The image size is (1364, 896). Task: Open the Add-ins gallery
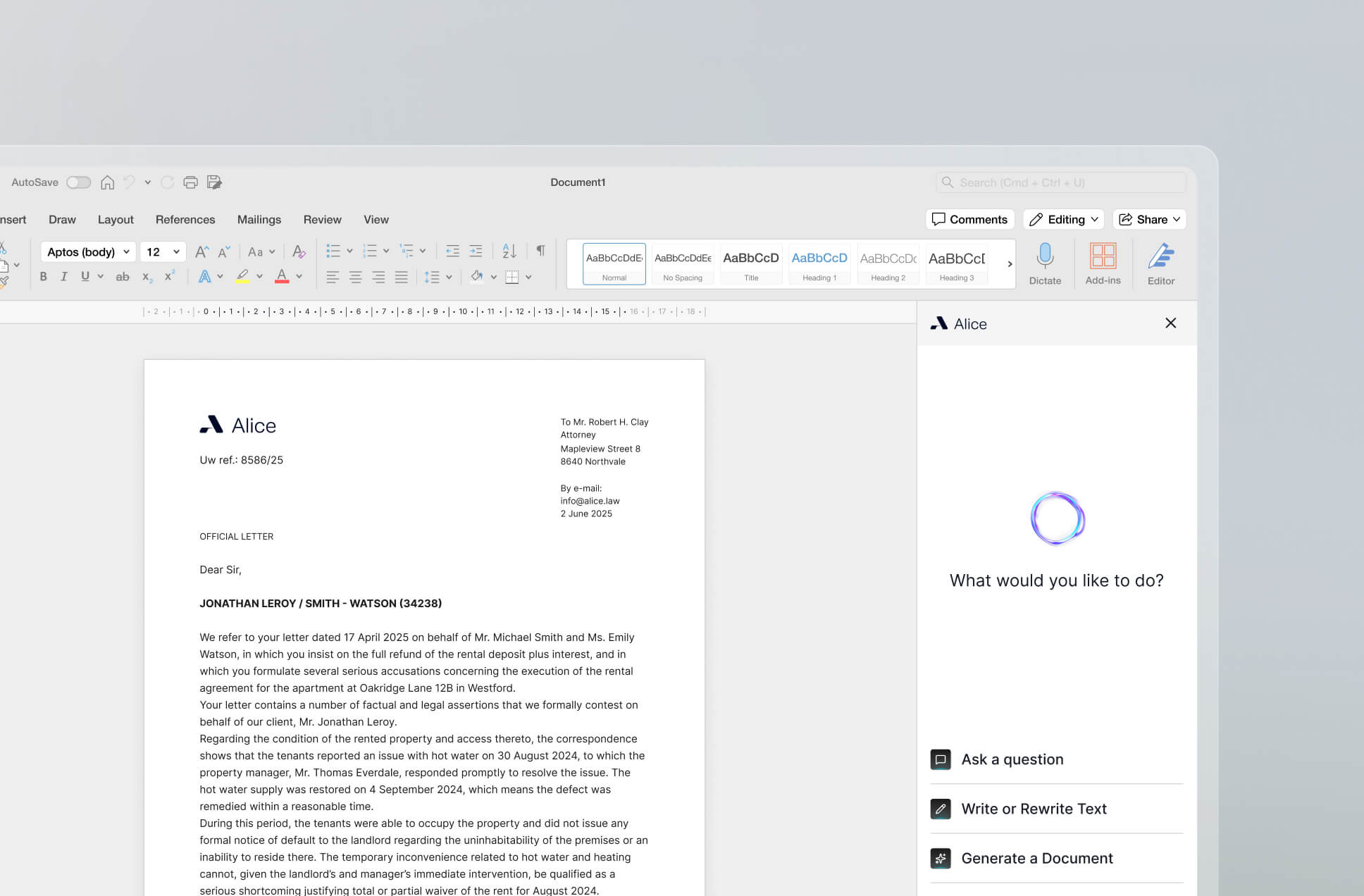click(x=1103, y=256)
